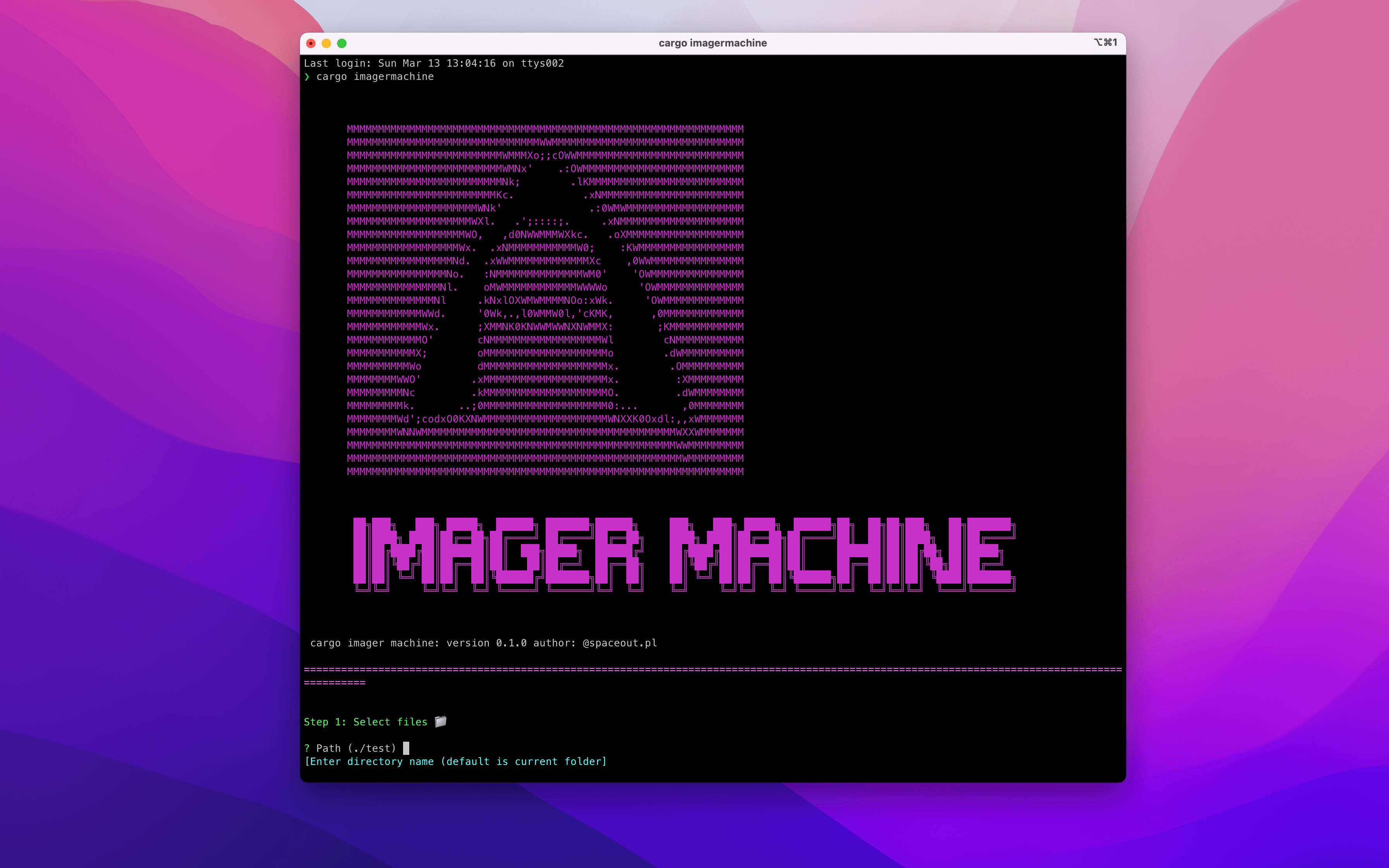Maximize the terminal using the green button
Image resolution: width=1389 pixels, height=868 pixels.
(x=342, y=43)
